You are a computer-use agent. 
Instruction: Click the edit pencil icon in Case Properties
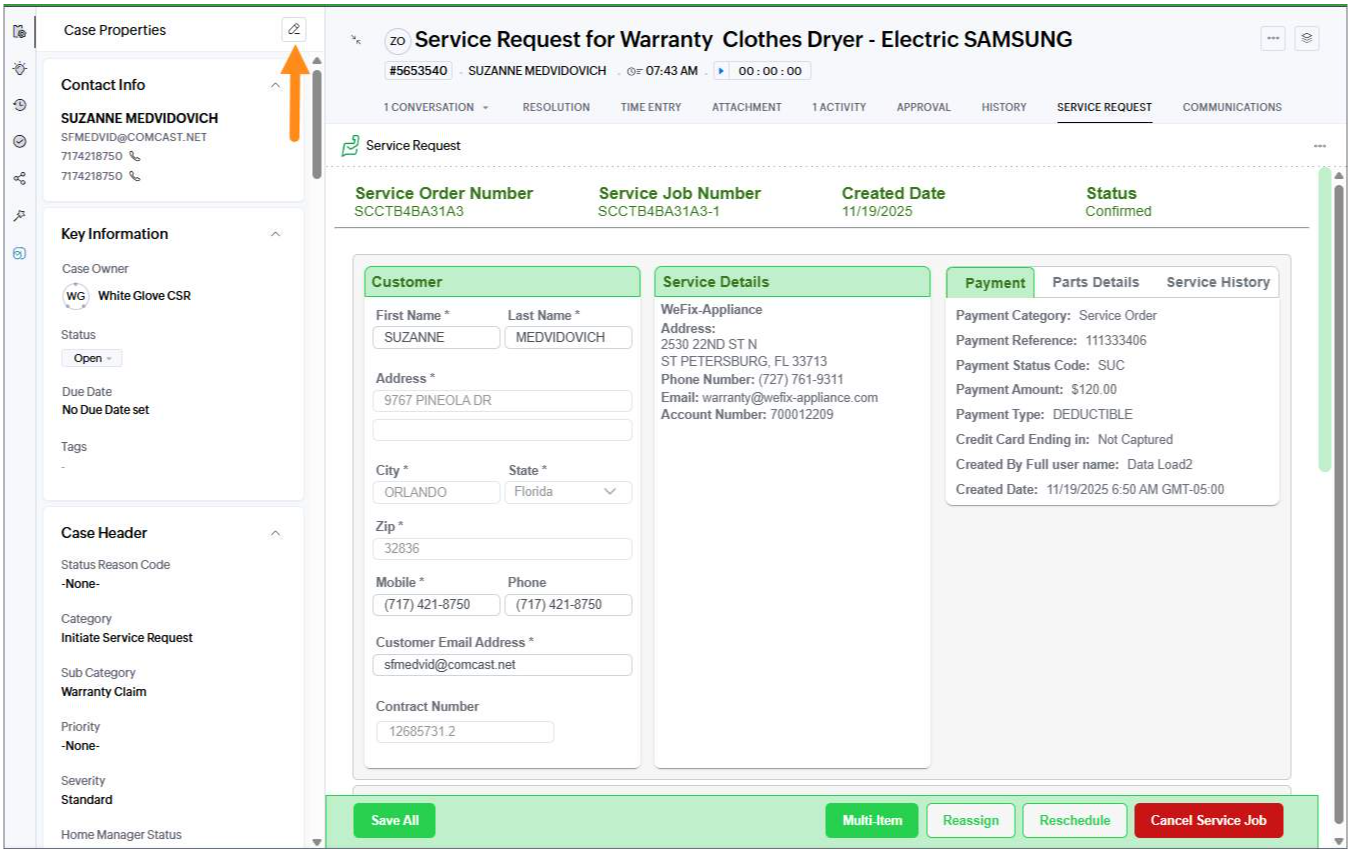coord(294,30)
